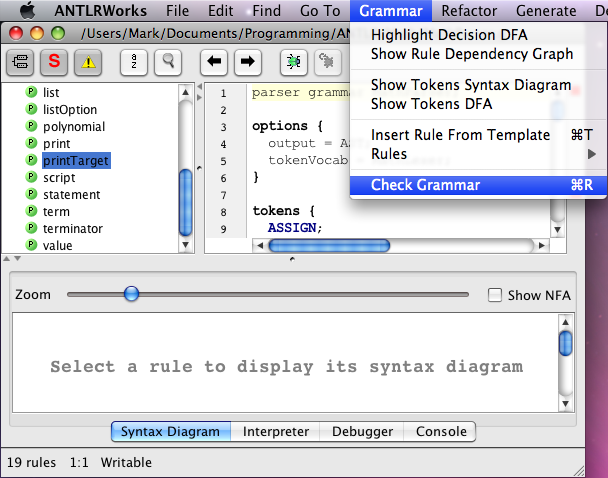Screen dimensions: 608x478
Task: Click the green P icon beside list
Action: click(31, 92)
